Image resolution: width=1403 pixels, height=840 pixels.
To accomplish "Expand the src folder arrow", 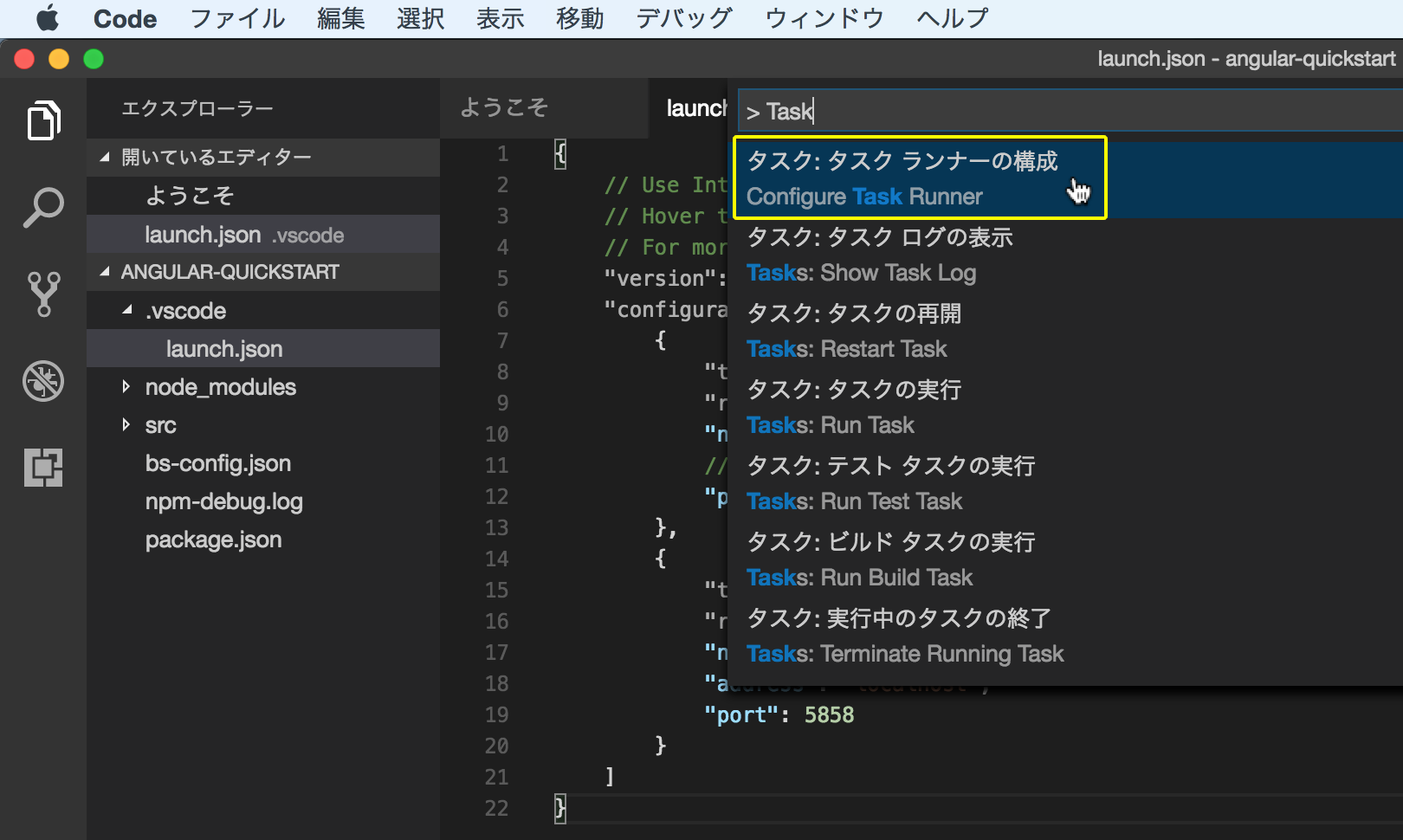I will click(126, 424).
